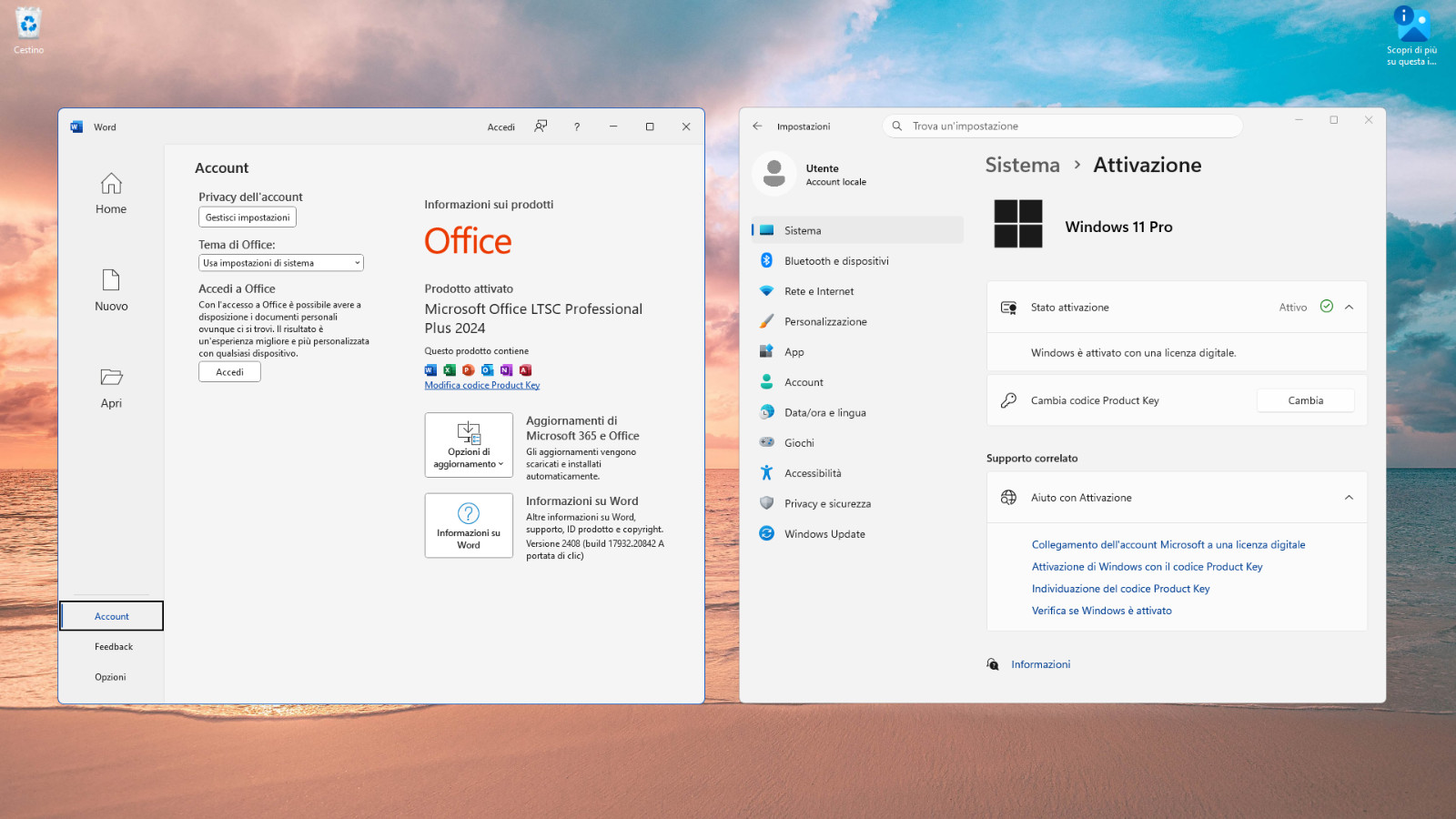Viewport: 1456px width, 819px height.
Task: Click the green Attivo check mark
Action: tap(1327, 307)
